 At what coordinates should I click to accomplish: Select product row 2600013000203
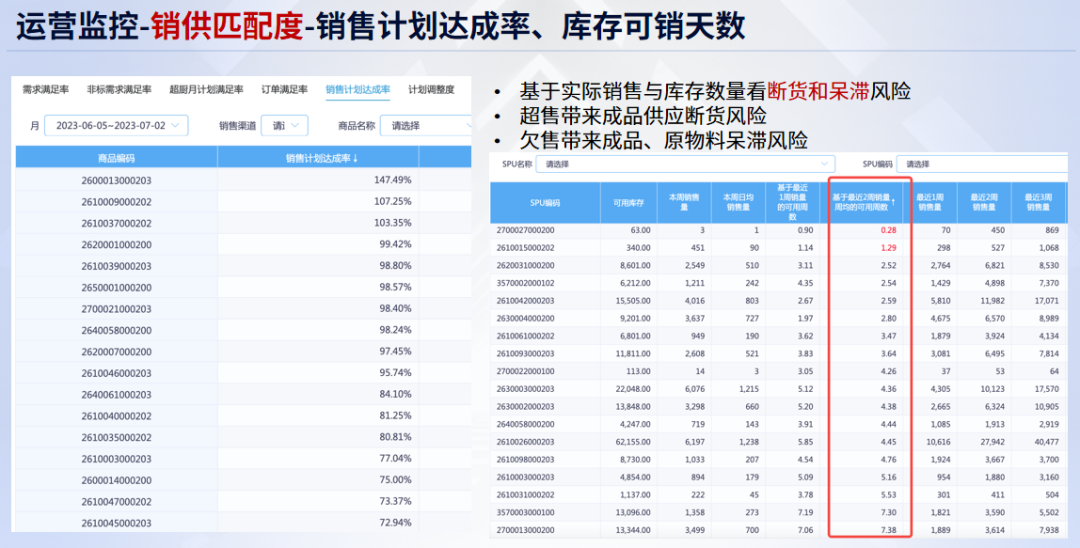[116, 180]
